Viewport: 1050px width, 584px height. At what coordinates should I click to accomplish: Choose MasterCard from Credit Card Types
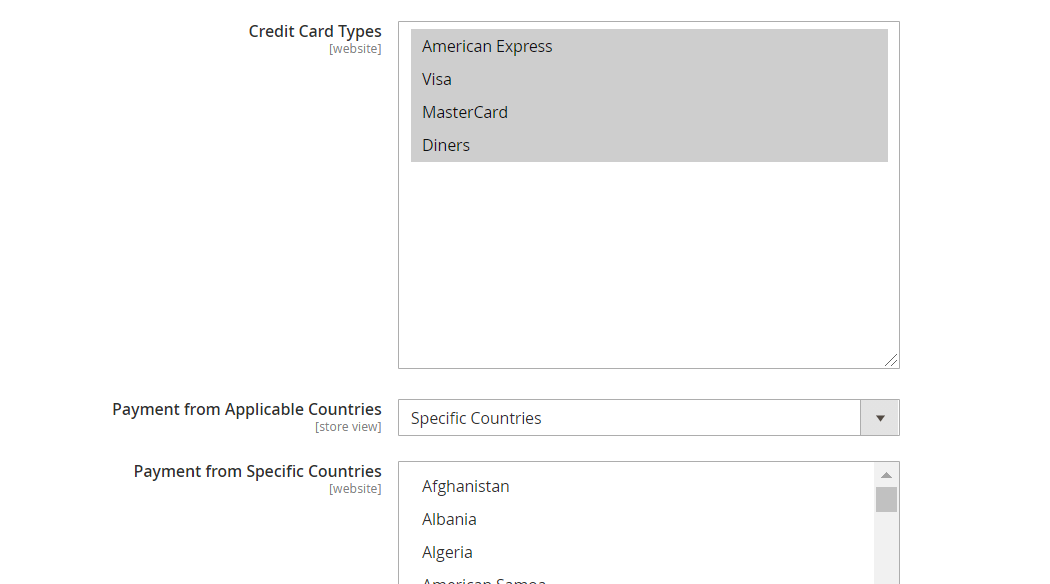point(465,112)
